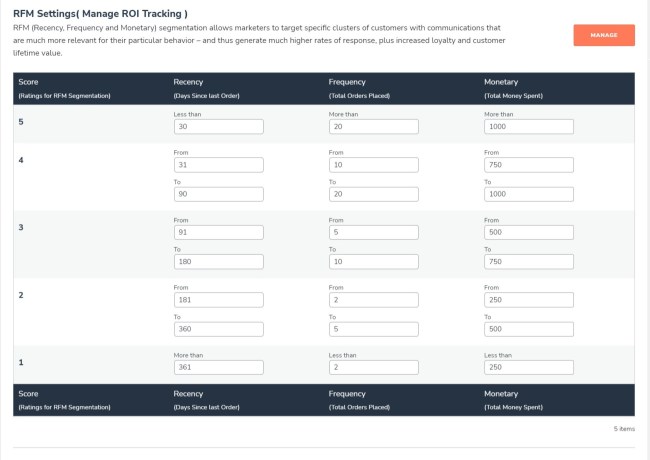Click Recency 'To' field for score 4
The image size is (650, 460).
click(x=218, y=195)
